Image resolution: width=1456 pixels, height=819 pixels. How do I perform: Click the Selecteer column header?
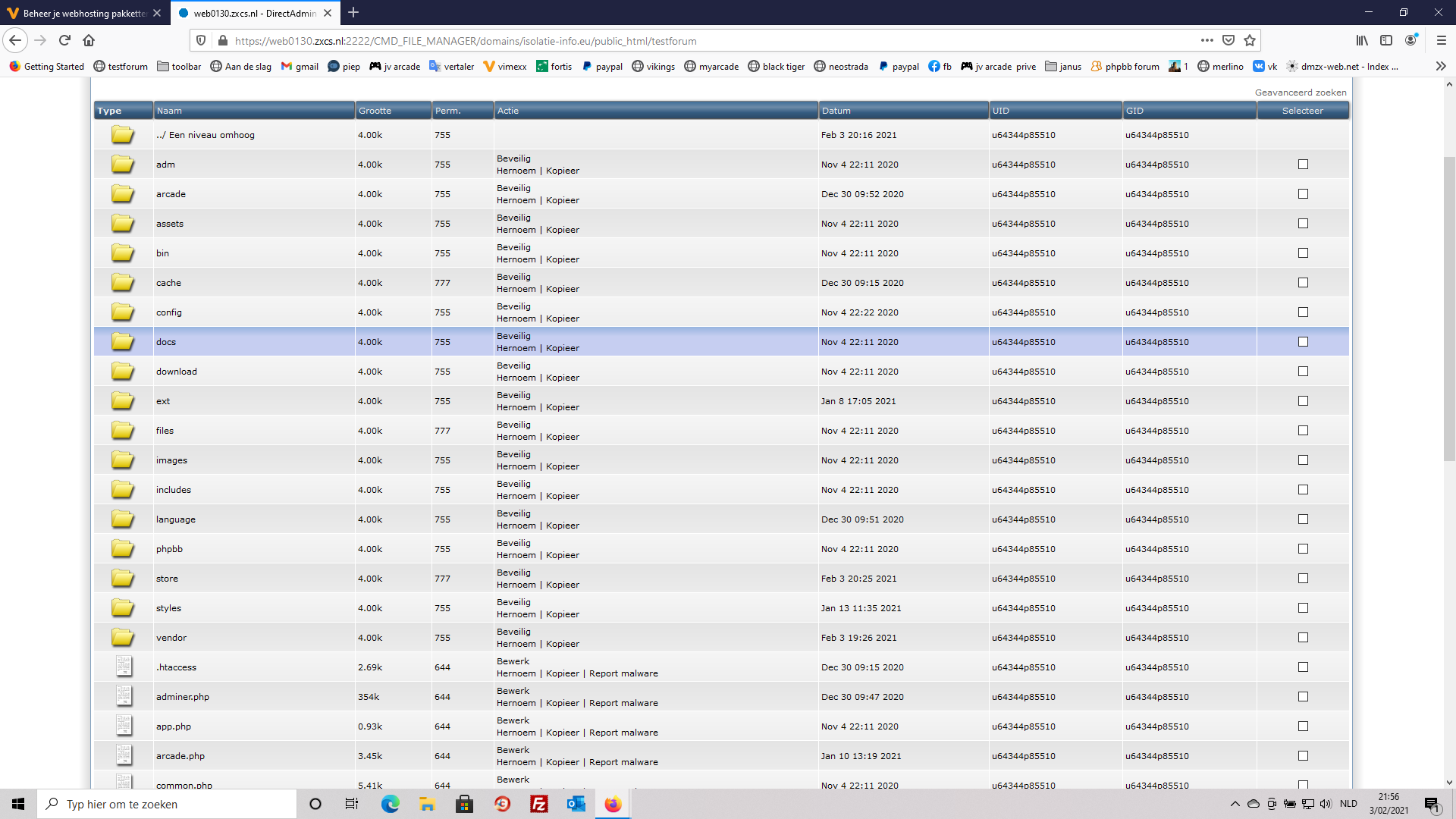[x=1302, y=111]
